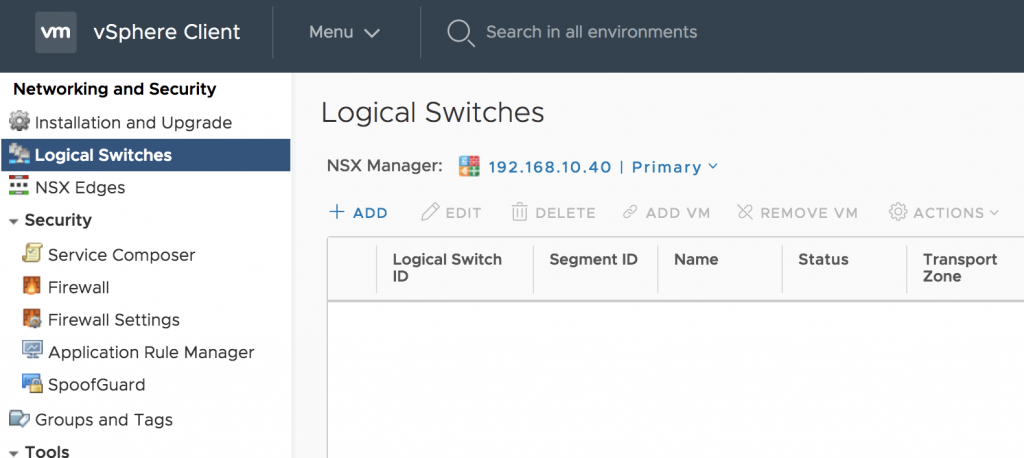Click the REMOVE VM button
The height and width of the screenshot is (458, 1024).
coord(797,212)
